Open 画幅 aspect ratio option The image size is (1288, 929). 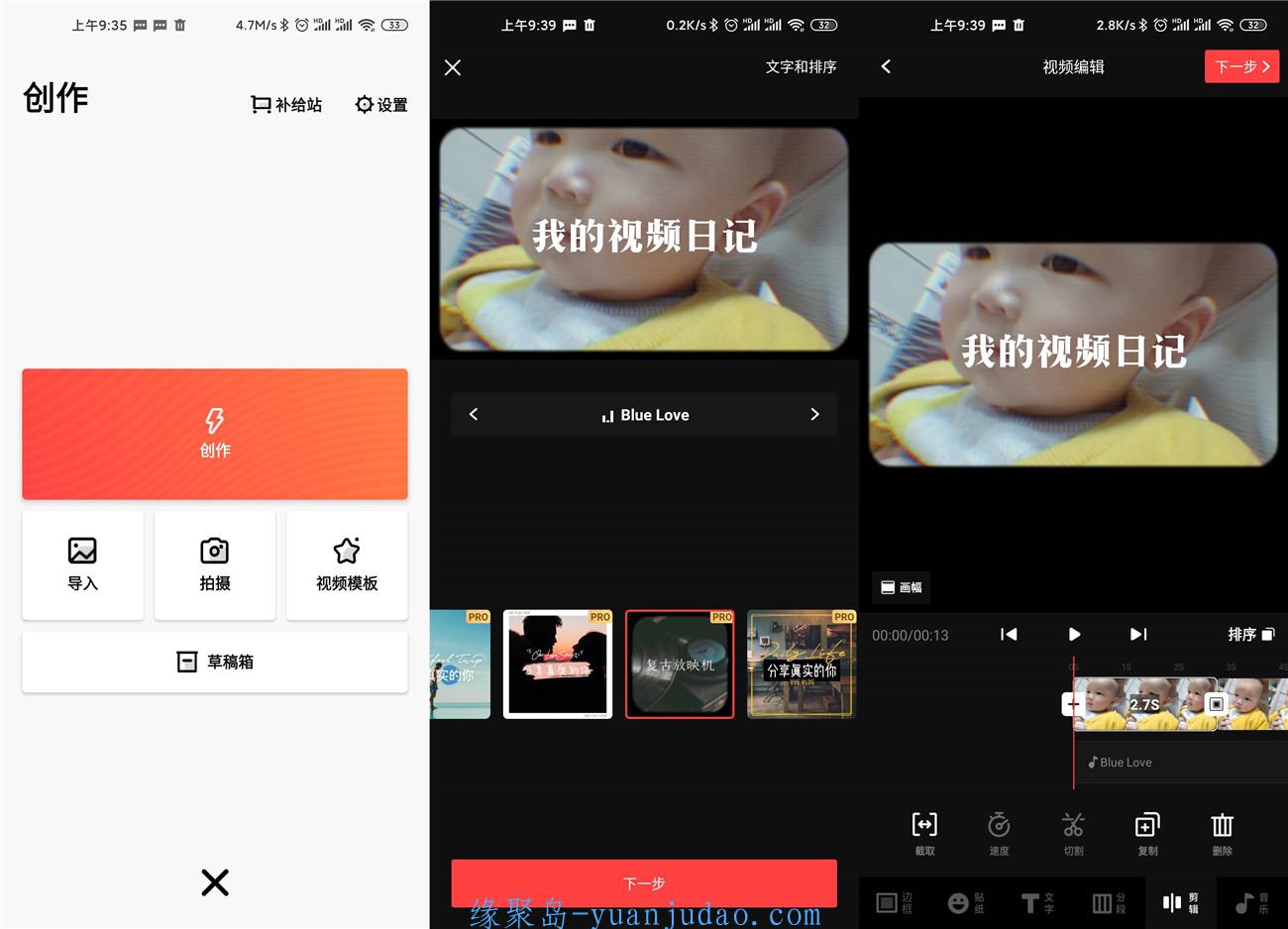(x=901, y=587)
